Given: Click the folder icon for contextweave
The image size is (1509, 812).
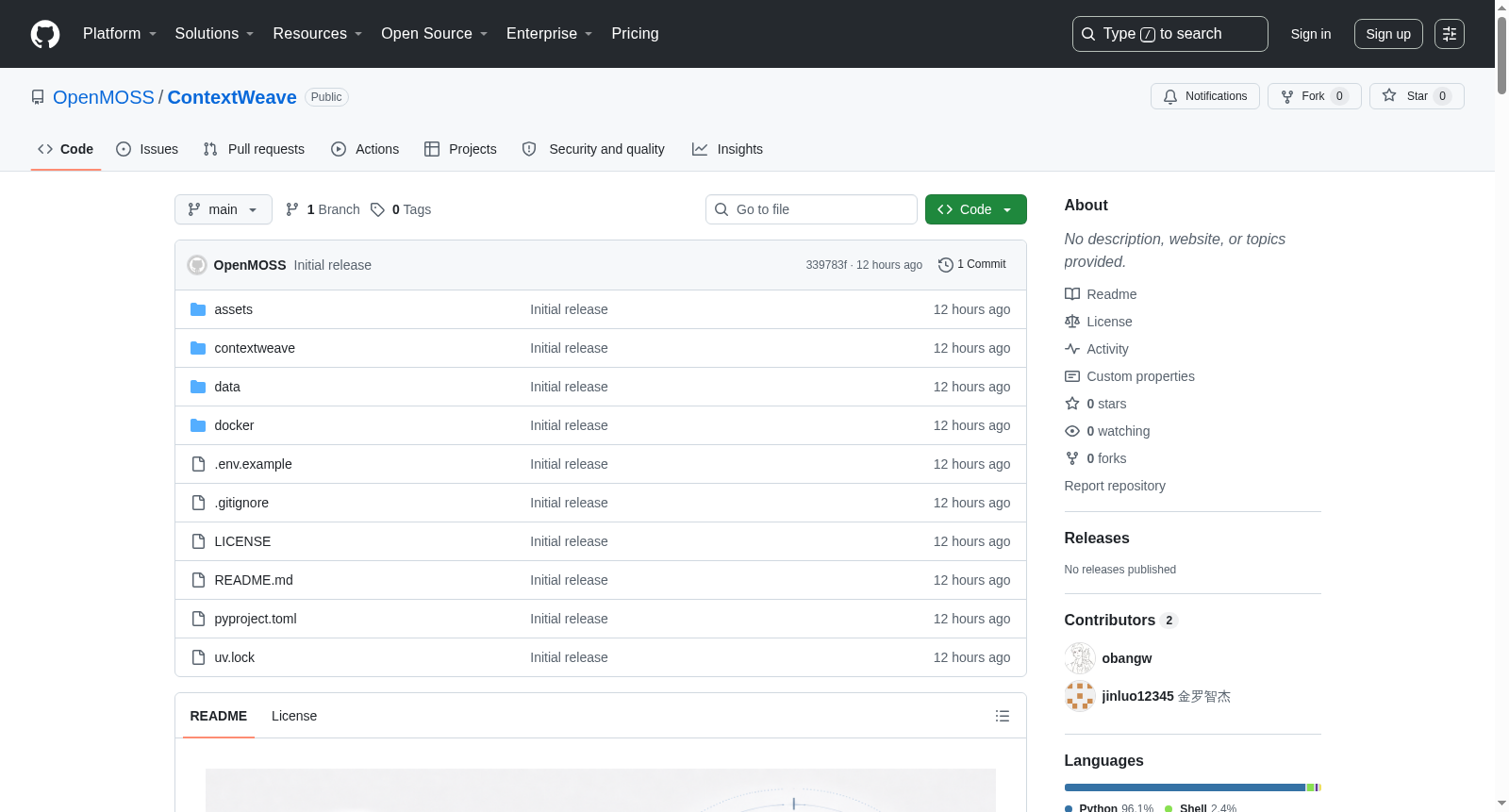Looking at the screenshot, I should point(198,348).
